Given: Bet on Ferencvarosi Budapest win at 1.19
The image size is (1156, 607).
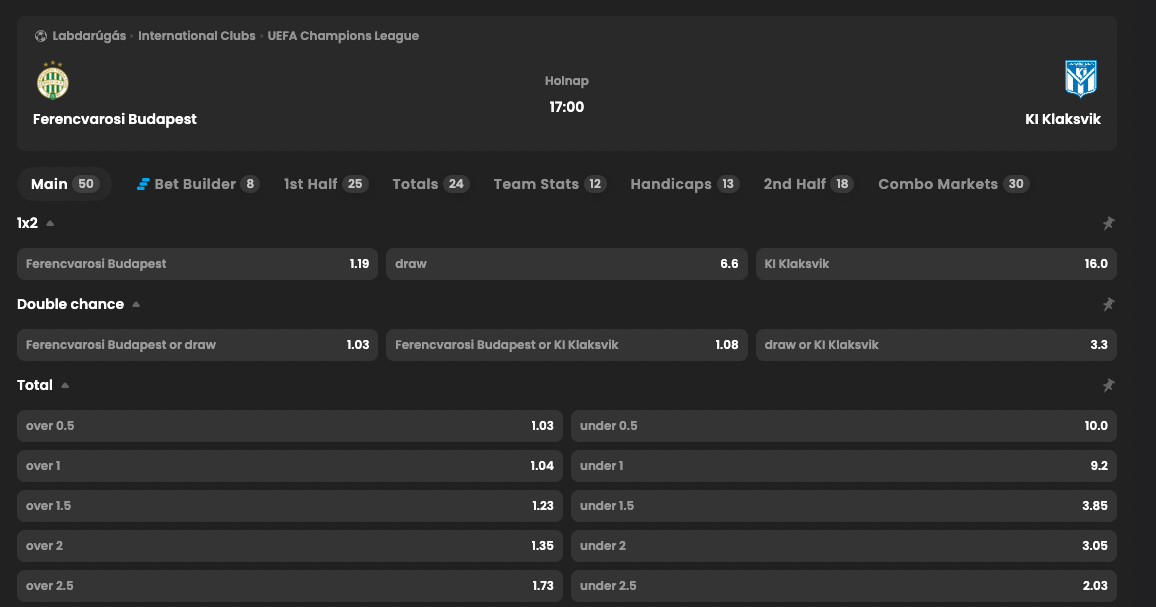Looking at the screenshot, I should (x=198, y=264).
